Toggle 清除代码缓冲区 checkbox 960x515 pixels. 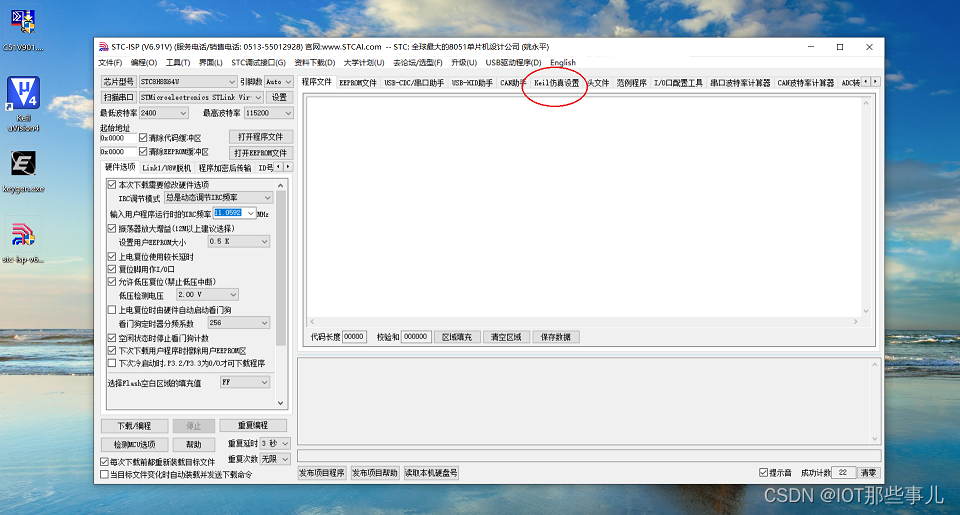coord(143,138)
